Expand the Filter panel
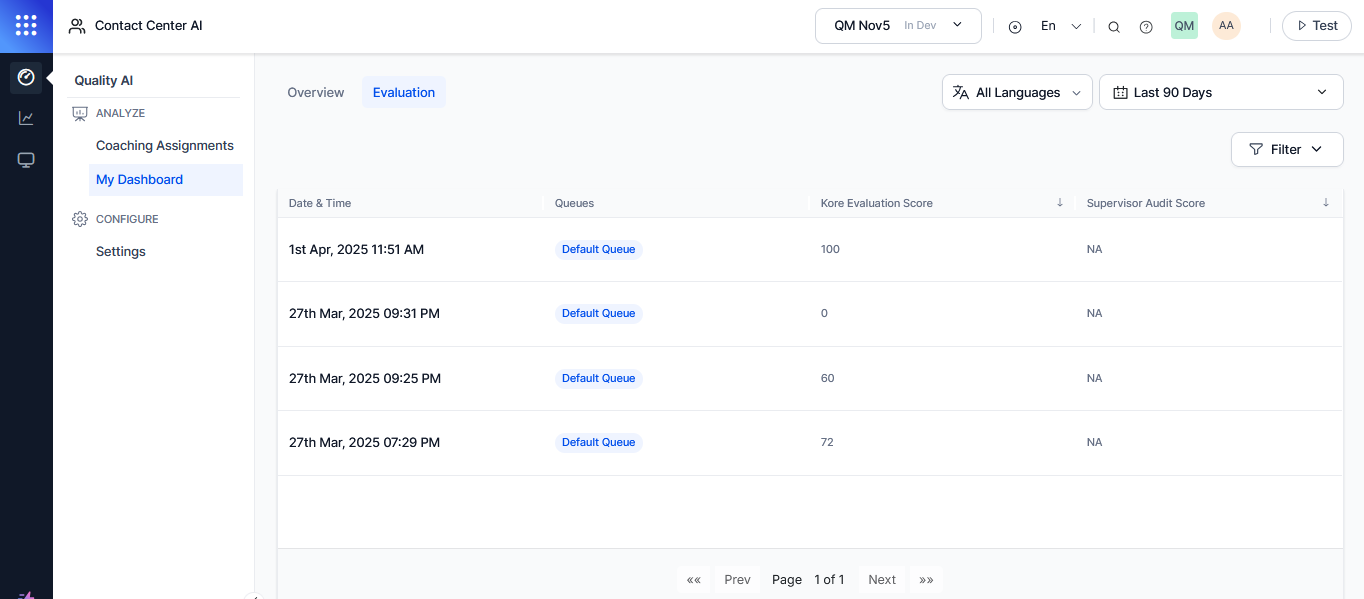 [x=1287, y=148]
